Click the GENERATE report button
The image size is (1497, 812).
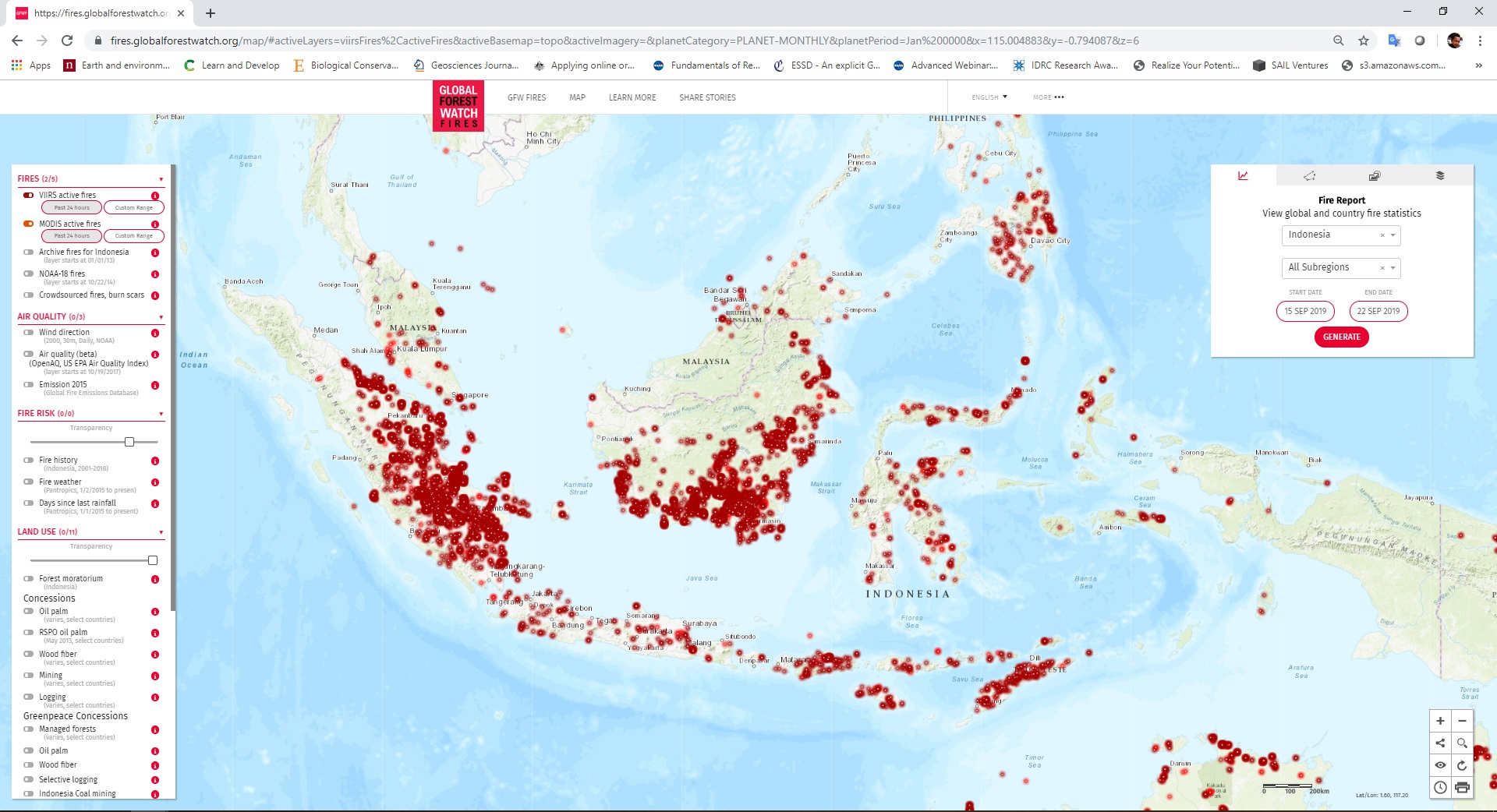coord(1341,337)
